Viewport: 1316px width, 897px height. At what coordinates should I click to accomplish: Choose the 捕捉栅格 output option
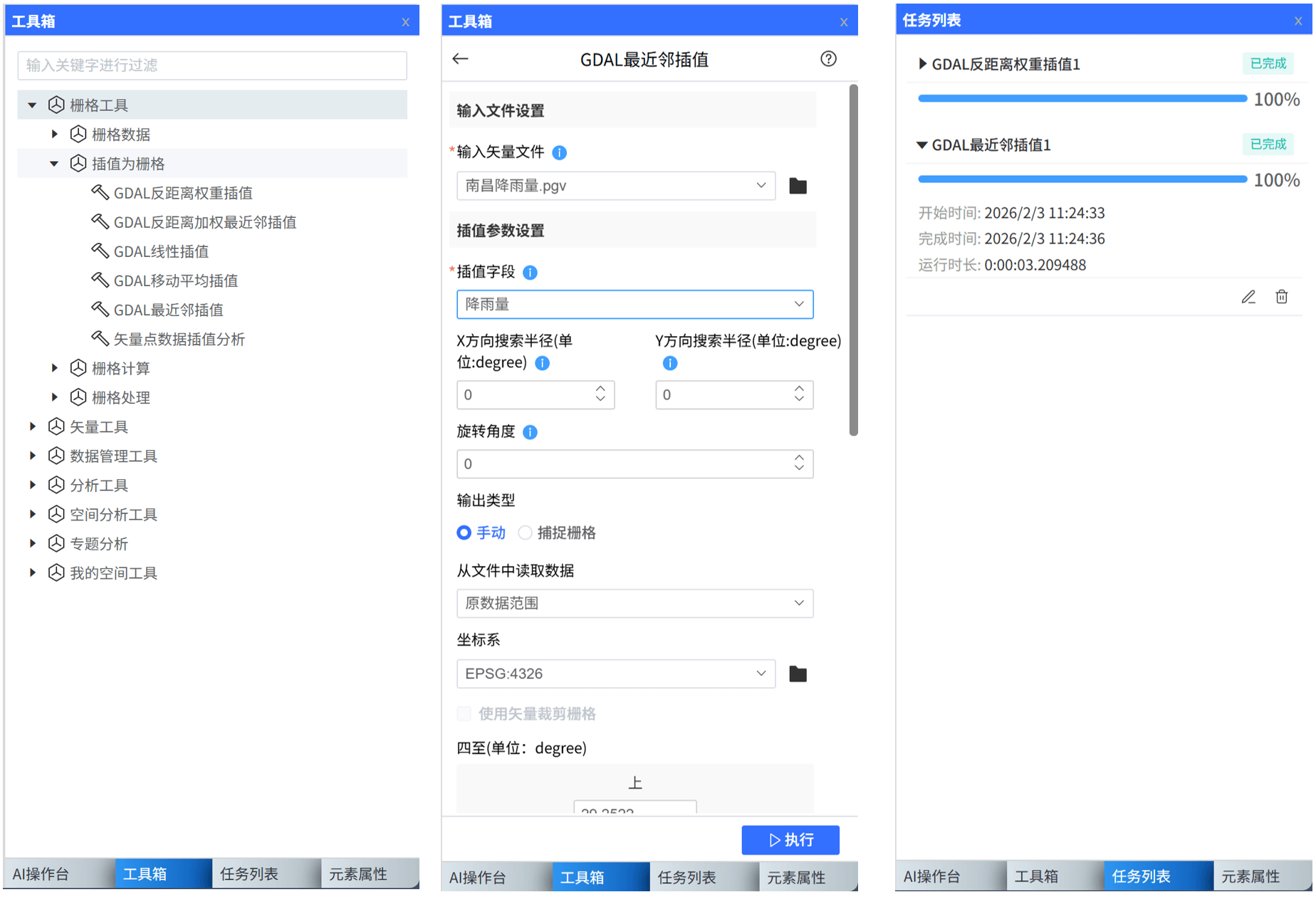(x=526, y=533)
